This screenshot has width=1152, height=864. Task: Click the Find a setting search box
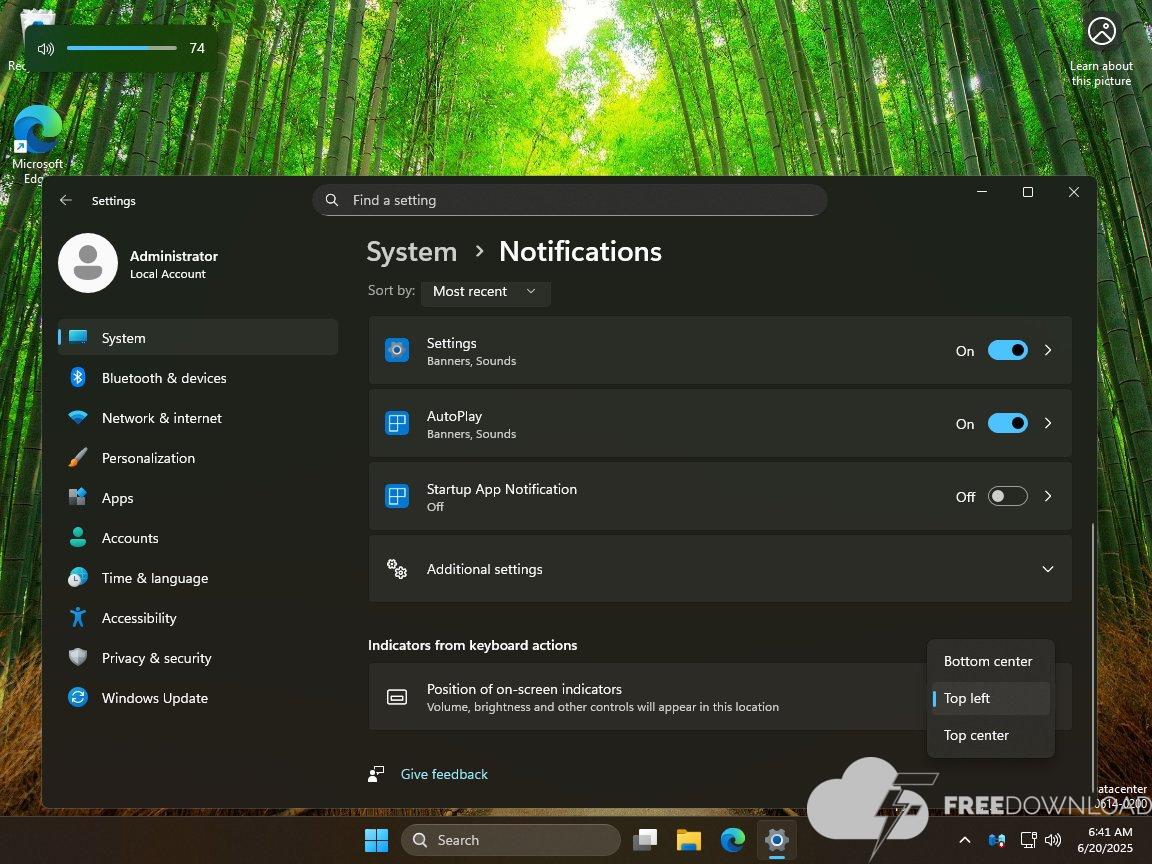coord(570,200)
